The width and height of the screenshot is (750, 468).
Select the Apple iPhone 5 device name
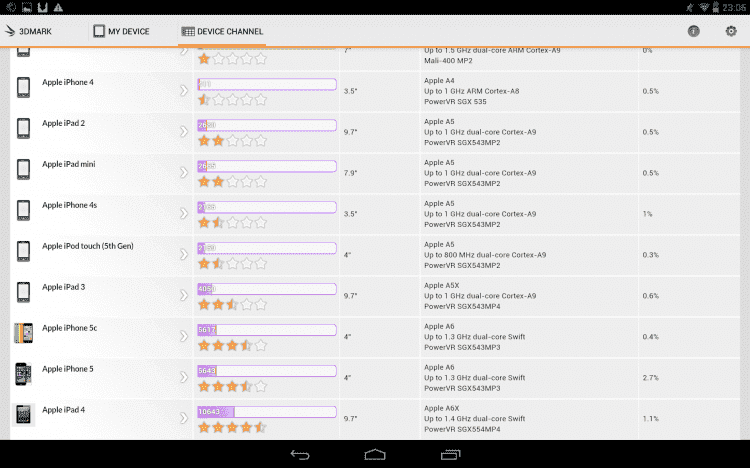pos(68,369)
